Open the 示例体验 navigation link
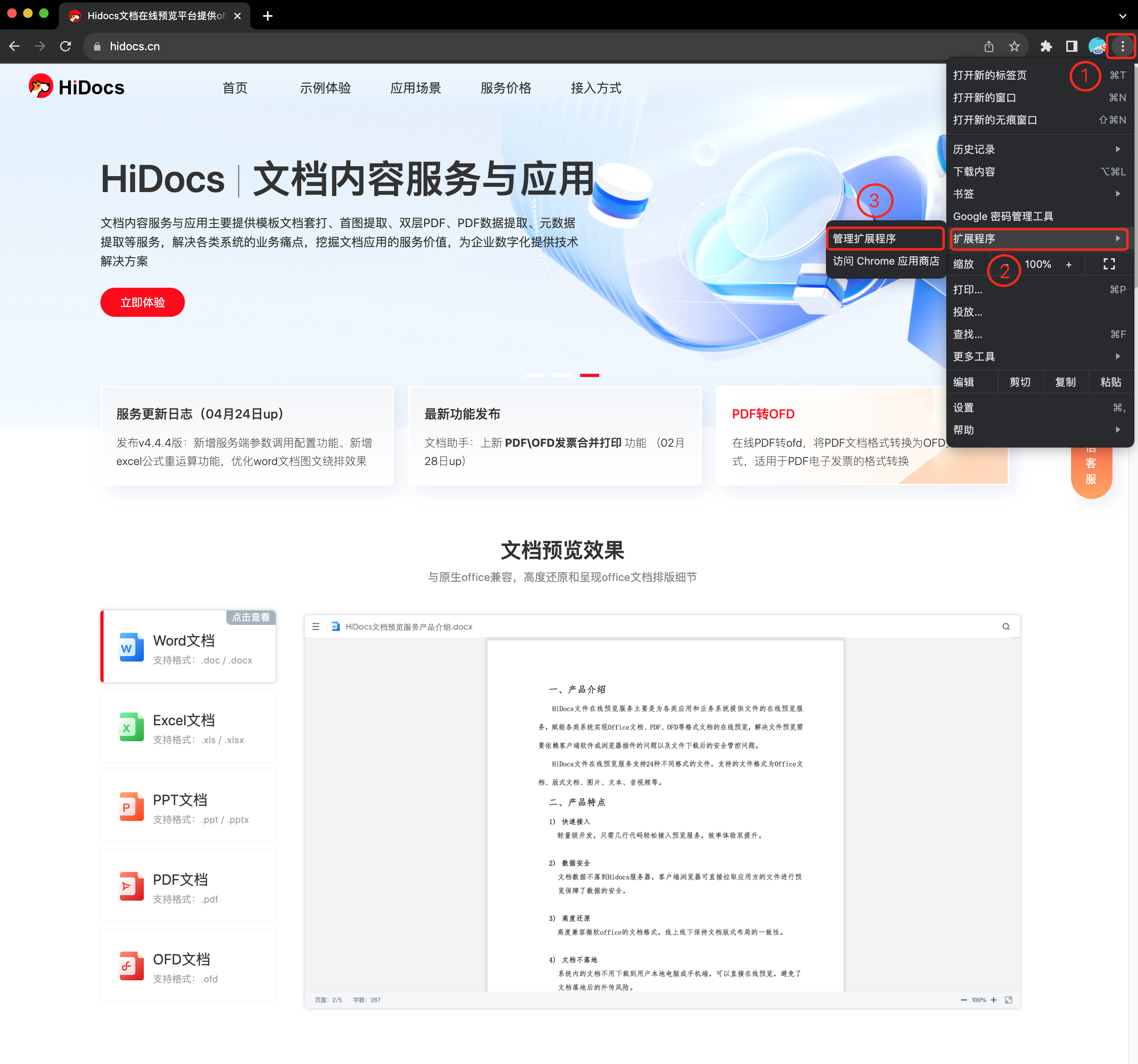The height and width of the screenshot is (1064, 1138). tap(325, 88)
